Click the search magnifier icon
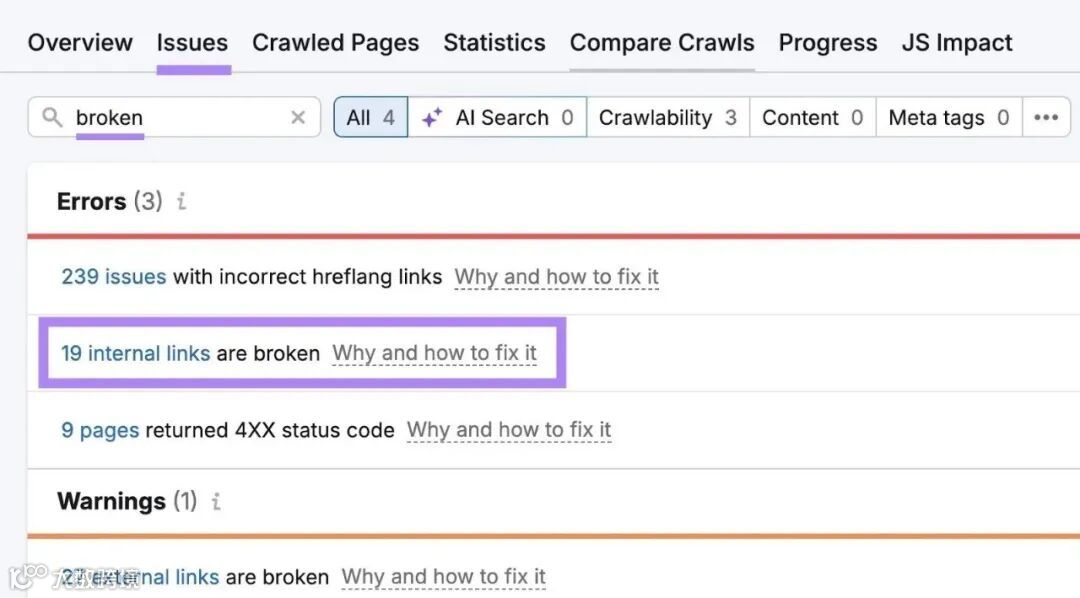This screenshot has height=598, width=1080. (52, 118)
